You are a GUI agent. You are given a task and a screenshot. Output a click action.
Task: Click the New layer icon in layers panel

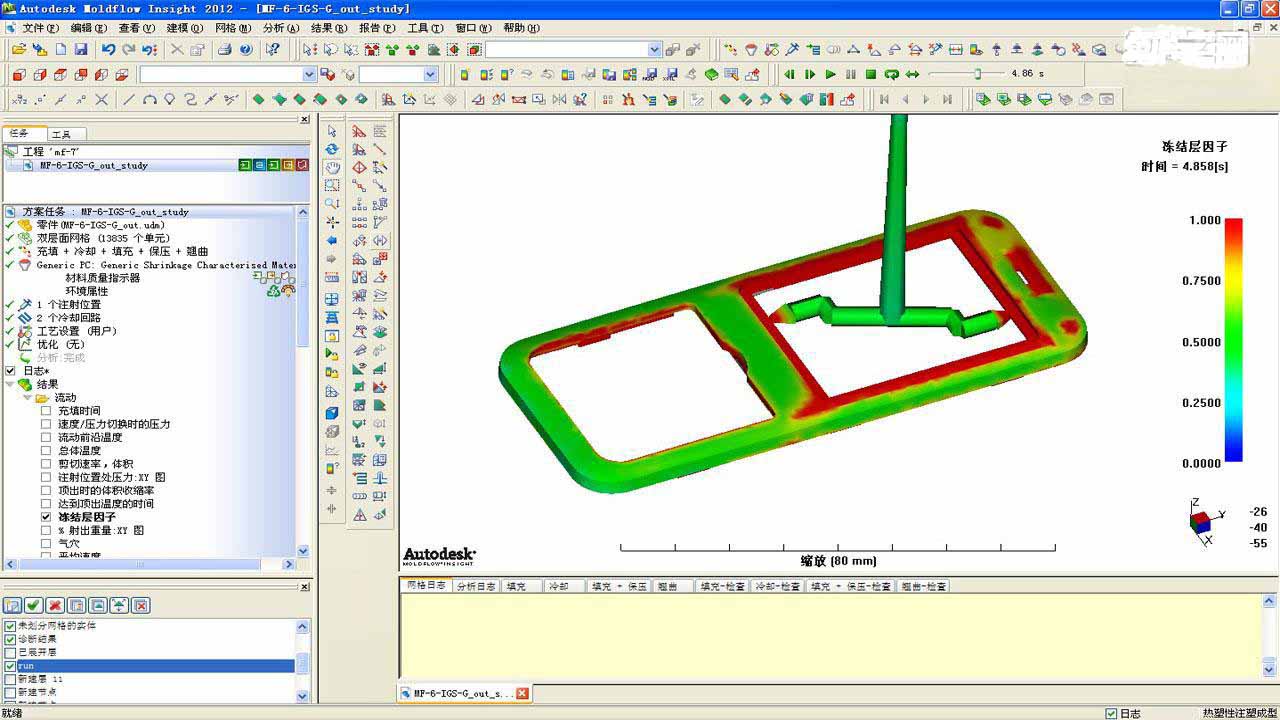(12, 605)
